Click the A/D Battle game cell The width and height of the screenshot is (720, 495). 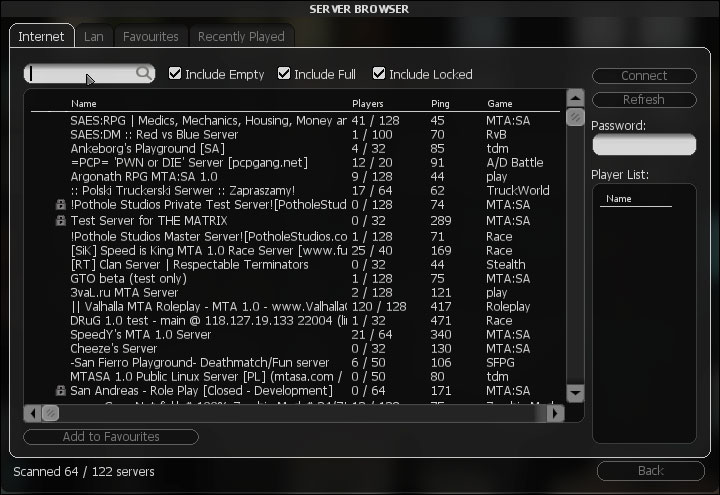pos(514,163)
